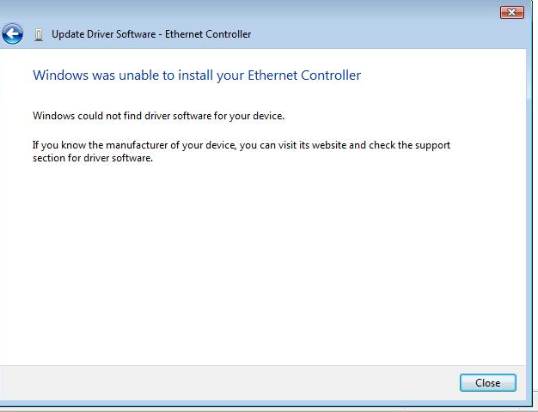
Task: Click the 'Windows could not find driver software' message
Action: coord(159,116)
